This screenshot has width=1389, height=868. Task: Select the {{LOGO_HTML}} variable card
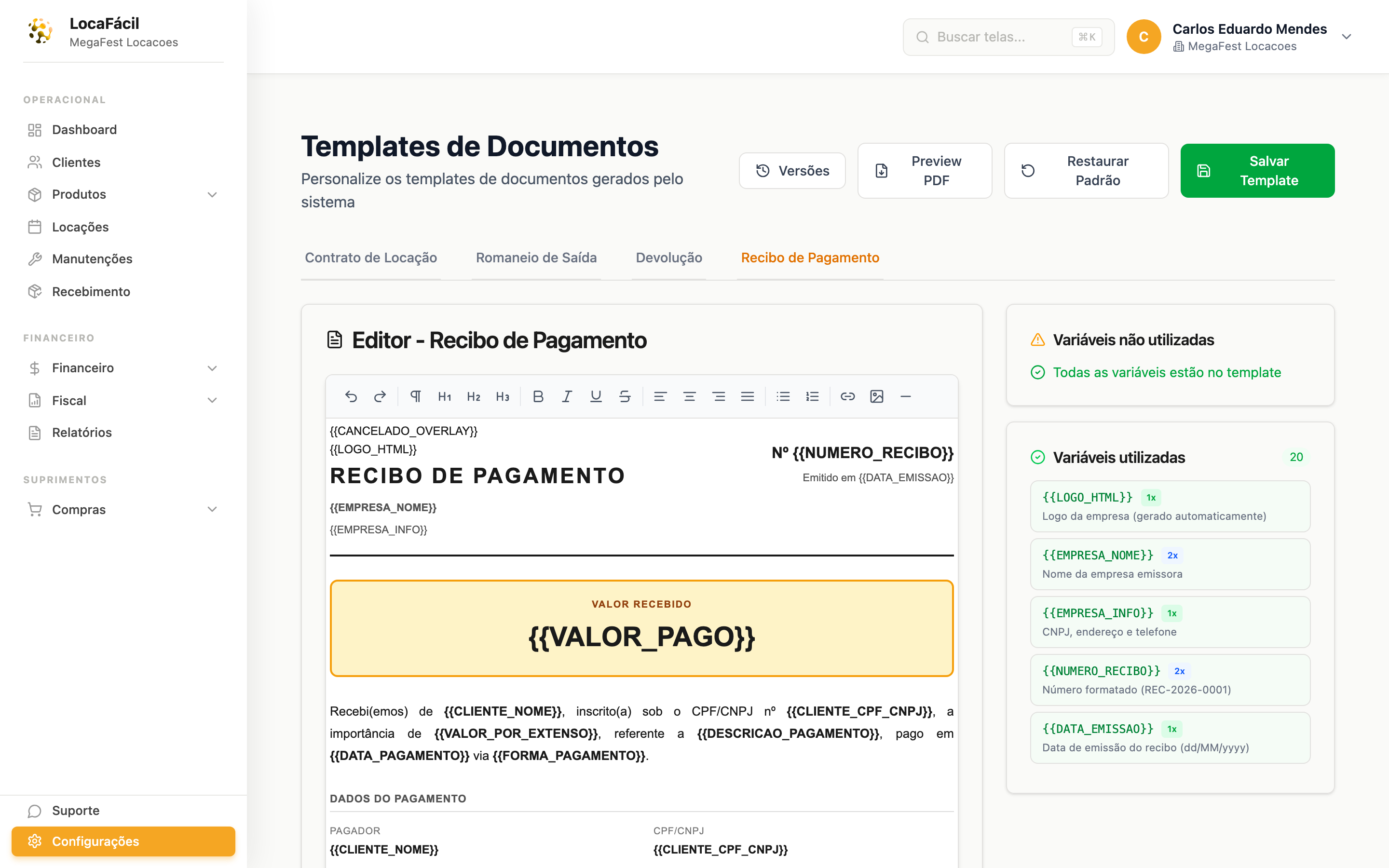click(1170, 506)
